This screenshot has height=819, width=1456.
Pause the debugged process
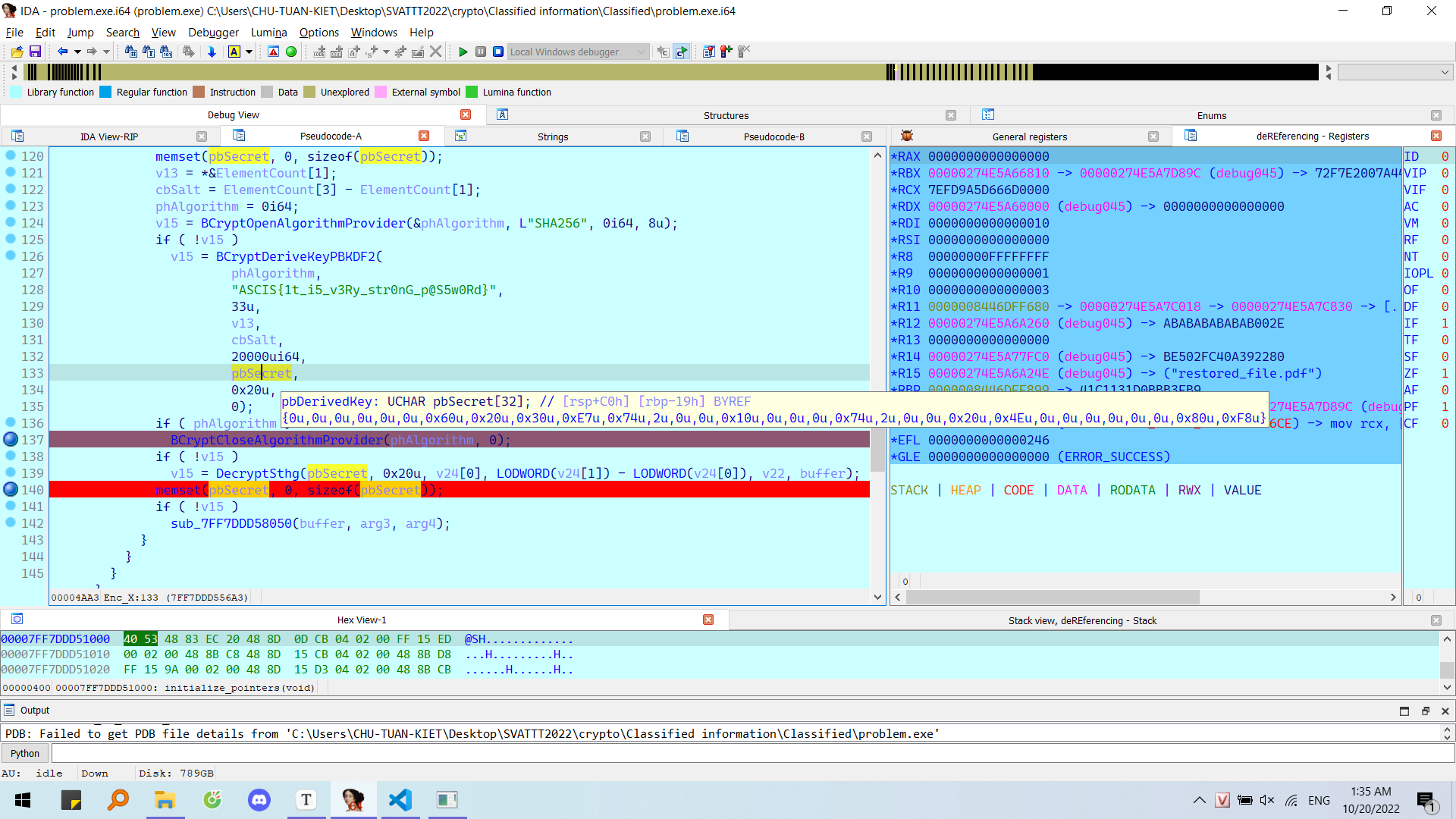[481, 52]
